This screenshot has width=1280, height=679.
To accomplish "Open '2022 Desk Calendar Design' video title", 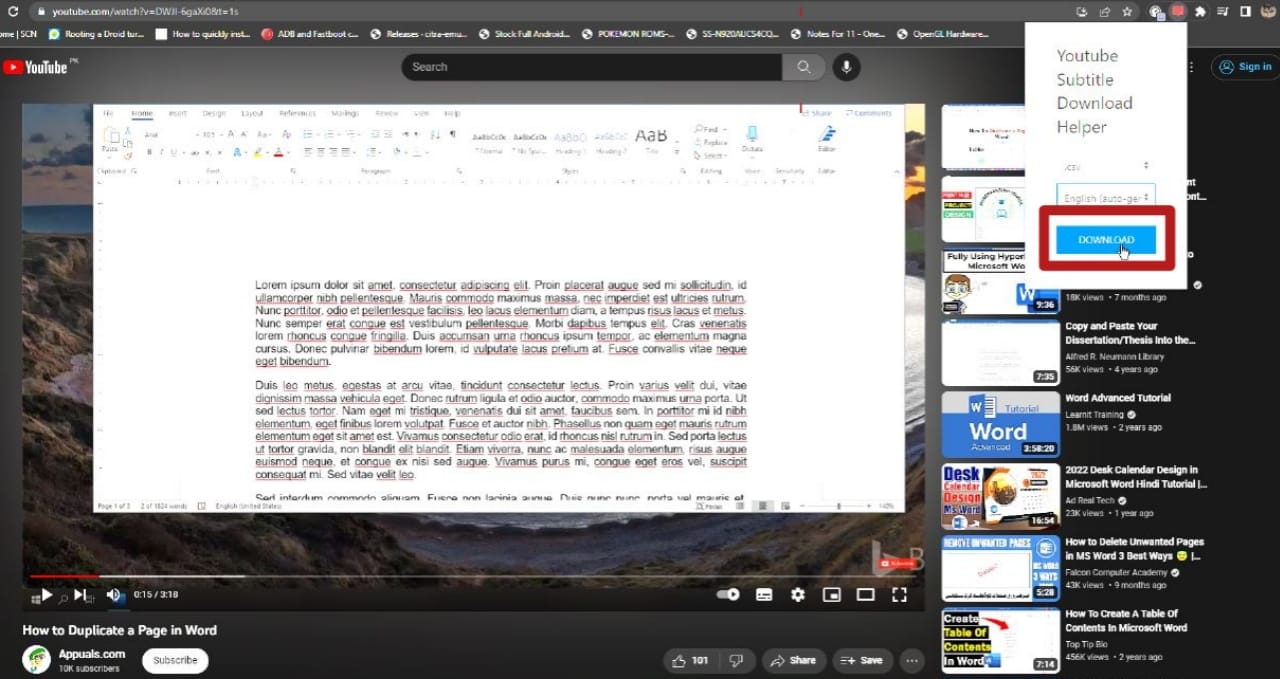I will click(1136, 477).
